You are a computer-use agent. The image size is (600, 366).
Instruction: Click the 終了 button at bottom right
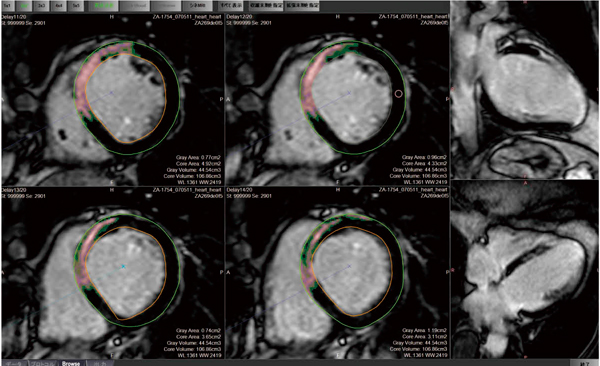click(584, 363)
